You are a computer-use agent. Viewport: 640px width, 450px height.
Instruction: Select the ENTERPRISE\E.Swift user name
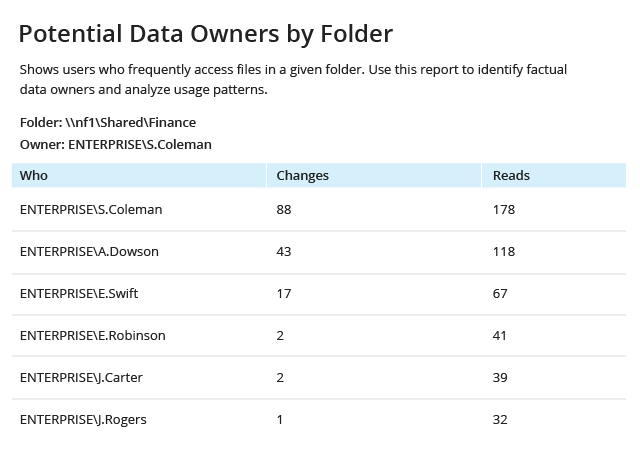point(79,294)
